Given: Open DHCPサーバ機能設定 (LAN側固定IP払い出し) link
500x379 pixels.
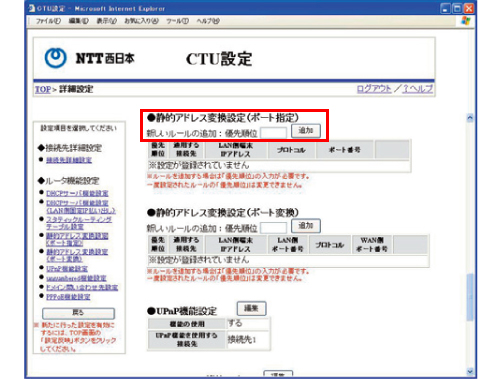Looking at the screenshot, I should [81, 207].
